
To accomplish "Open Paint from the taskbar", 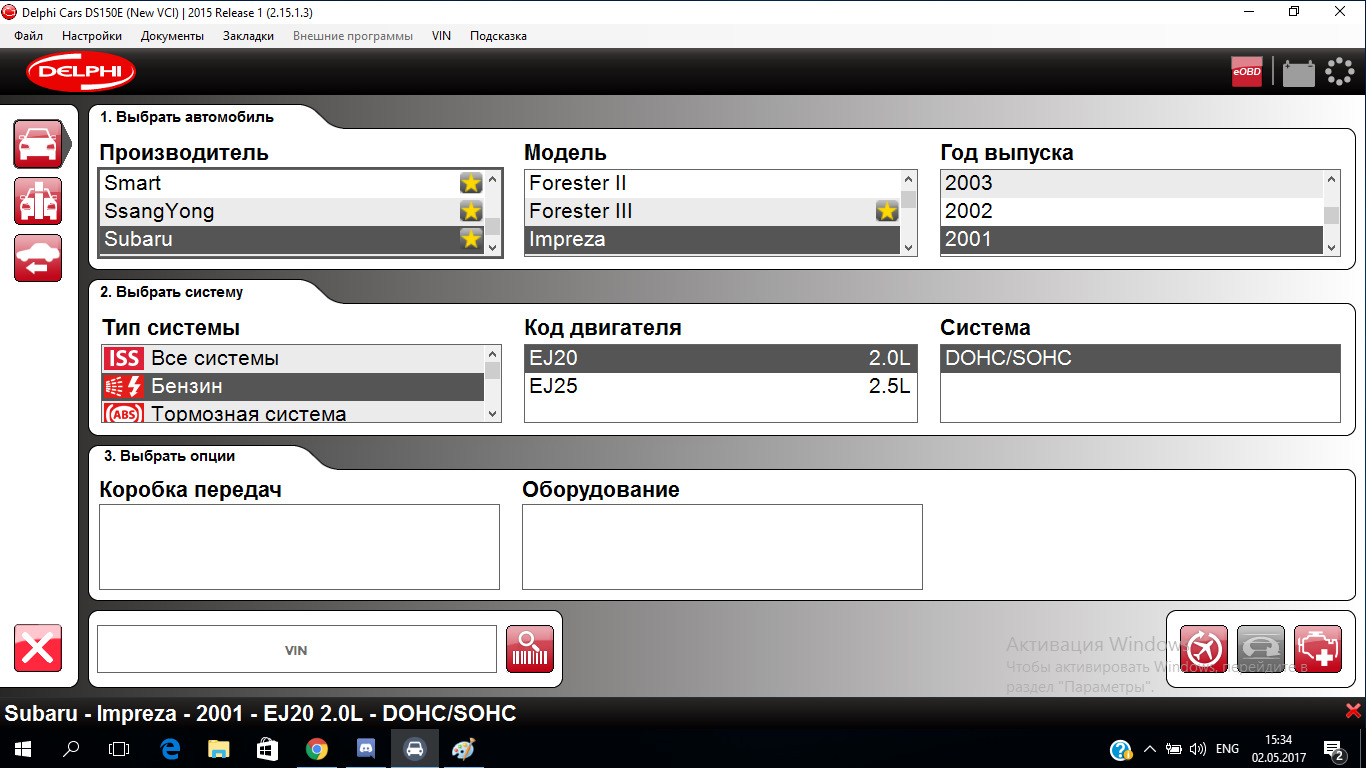I will pos(463,748).
